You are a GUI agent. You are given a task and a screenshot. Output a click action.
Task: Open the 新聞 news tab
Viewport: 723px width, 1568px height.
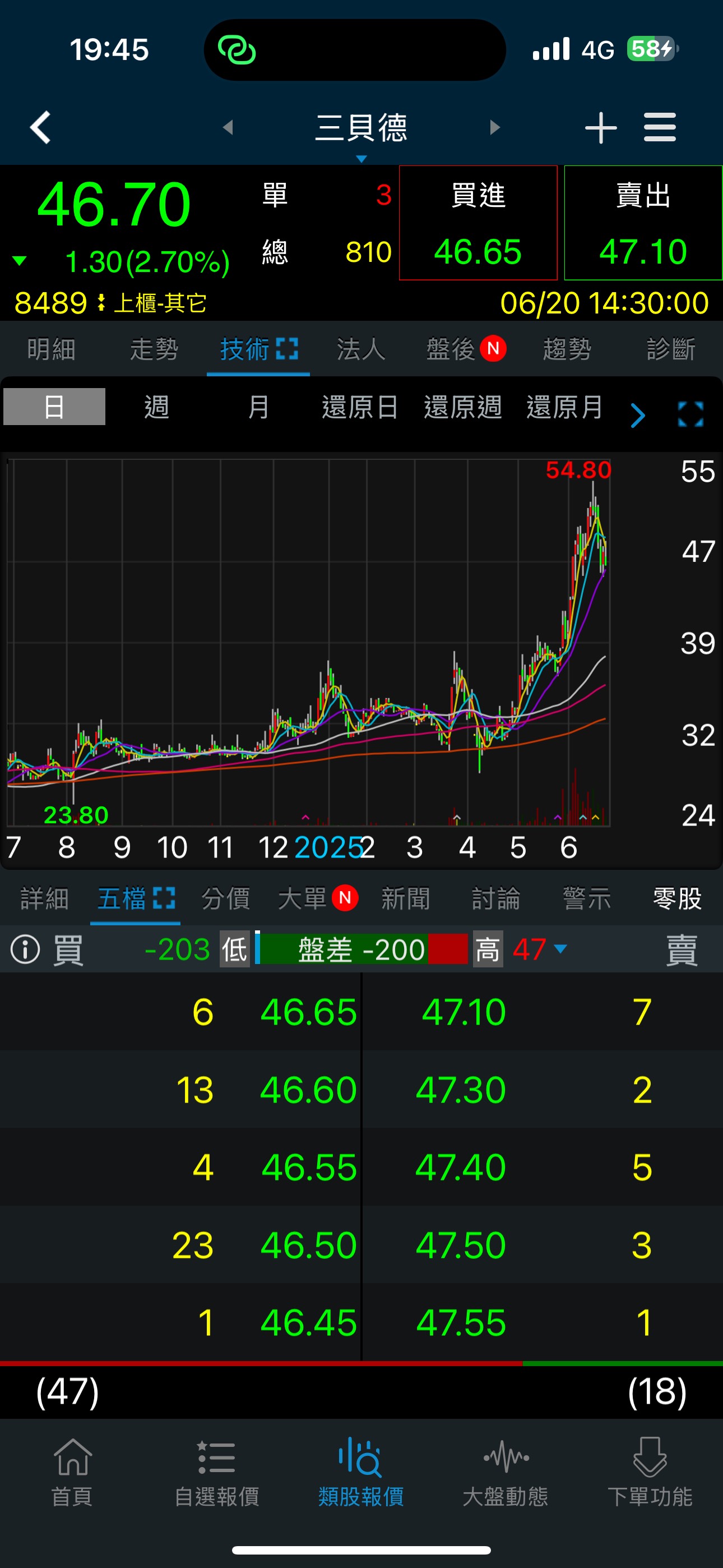[x=405, y=898]
